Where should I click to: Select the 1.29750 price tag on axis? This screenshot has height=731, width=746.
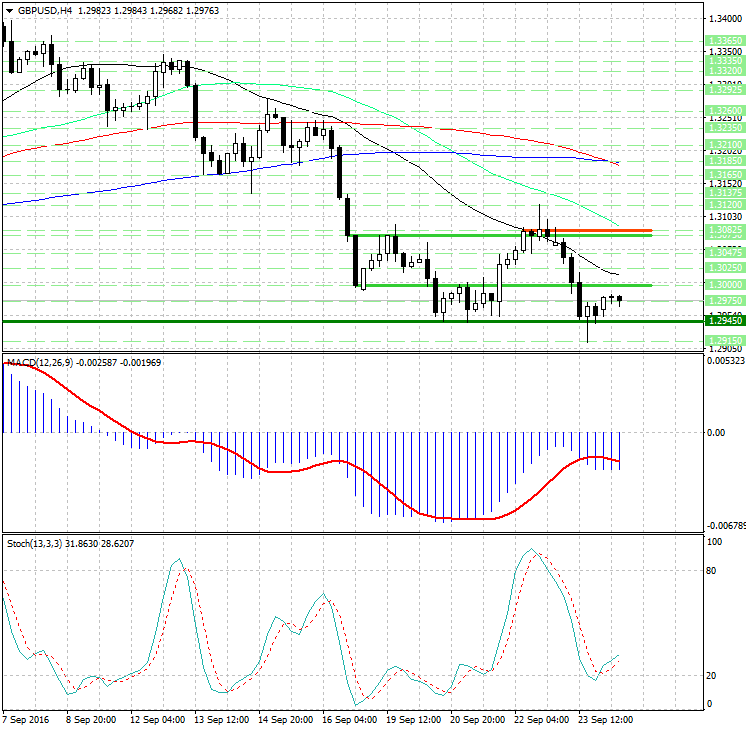(x=724, y=300)
